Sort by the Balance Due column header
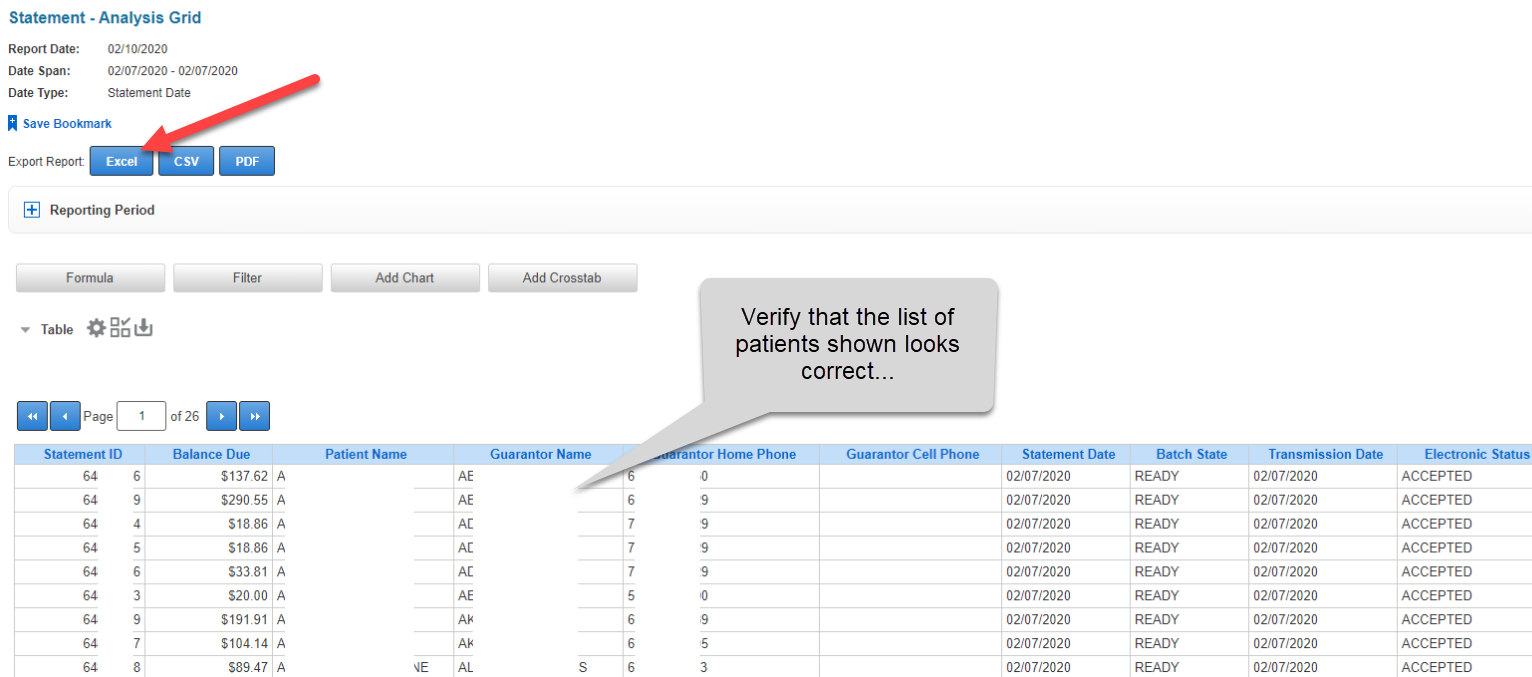The height and width of the screenshot is (677, 1532). pos(211,454)
